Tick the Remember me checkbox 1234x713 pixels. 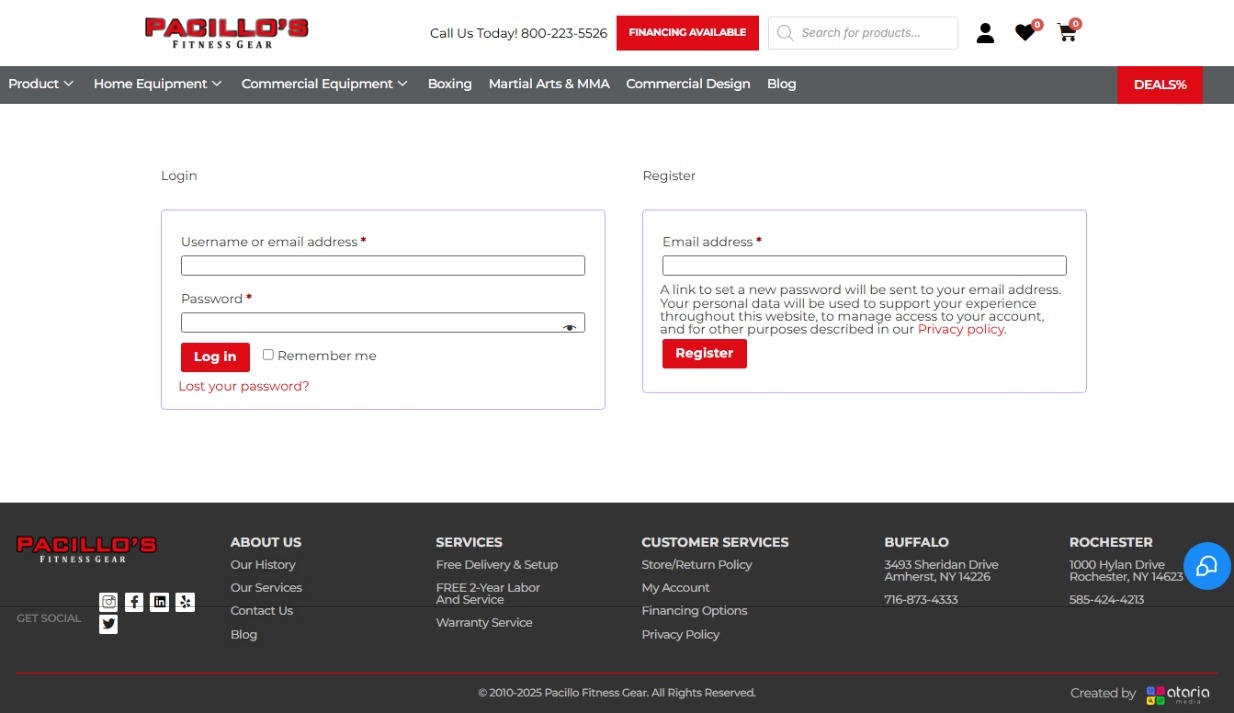268,354
